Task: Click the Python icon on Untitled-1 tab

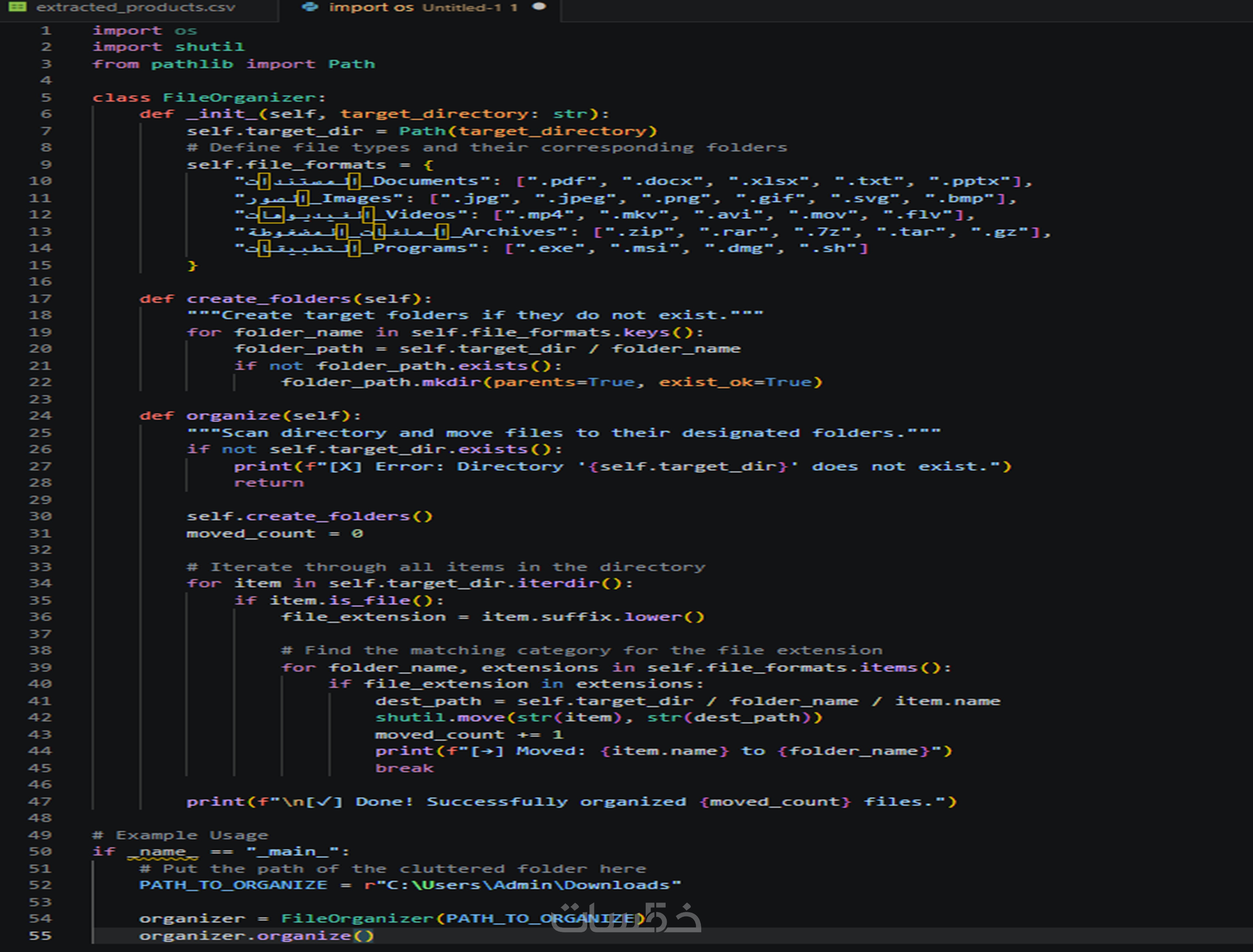Action: pos(309,7)
